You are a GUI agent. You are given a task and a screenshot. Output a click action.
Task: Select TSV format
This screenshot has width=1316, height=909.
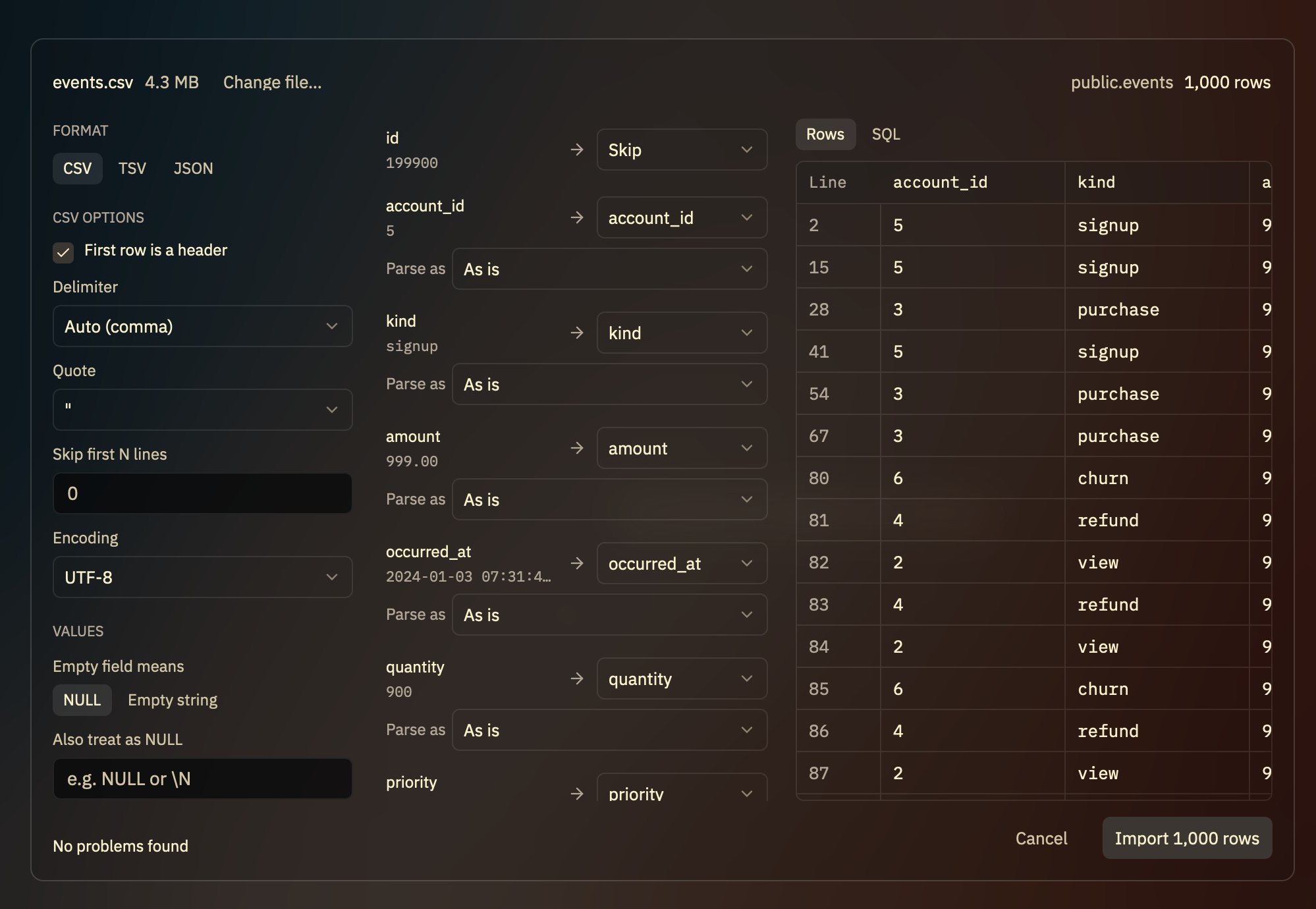tap(132, 169)
